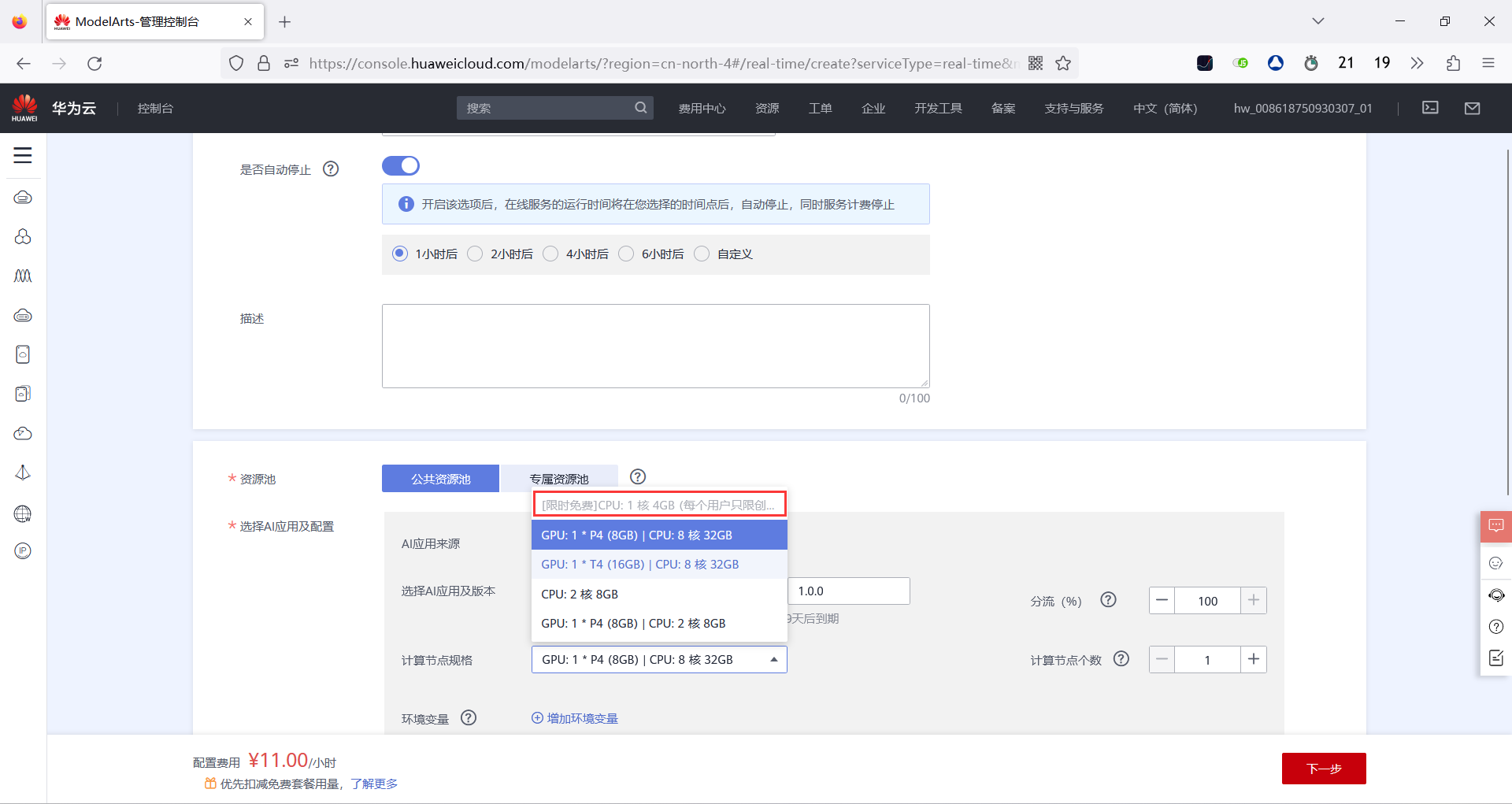
Task: Open the edit note icon on right panel
Action: click(x=1496, y=658)
